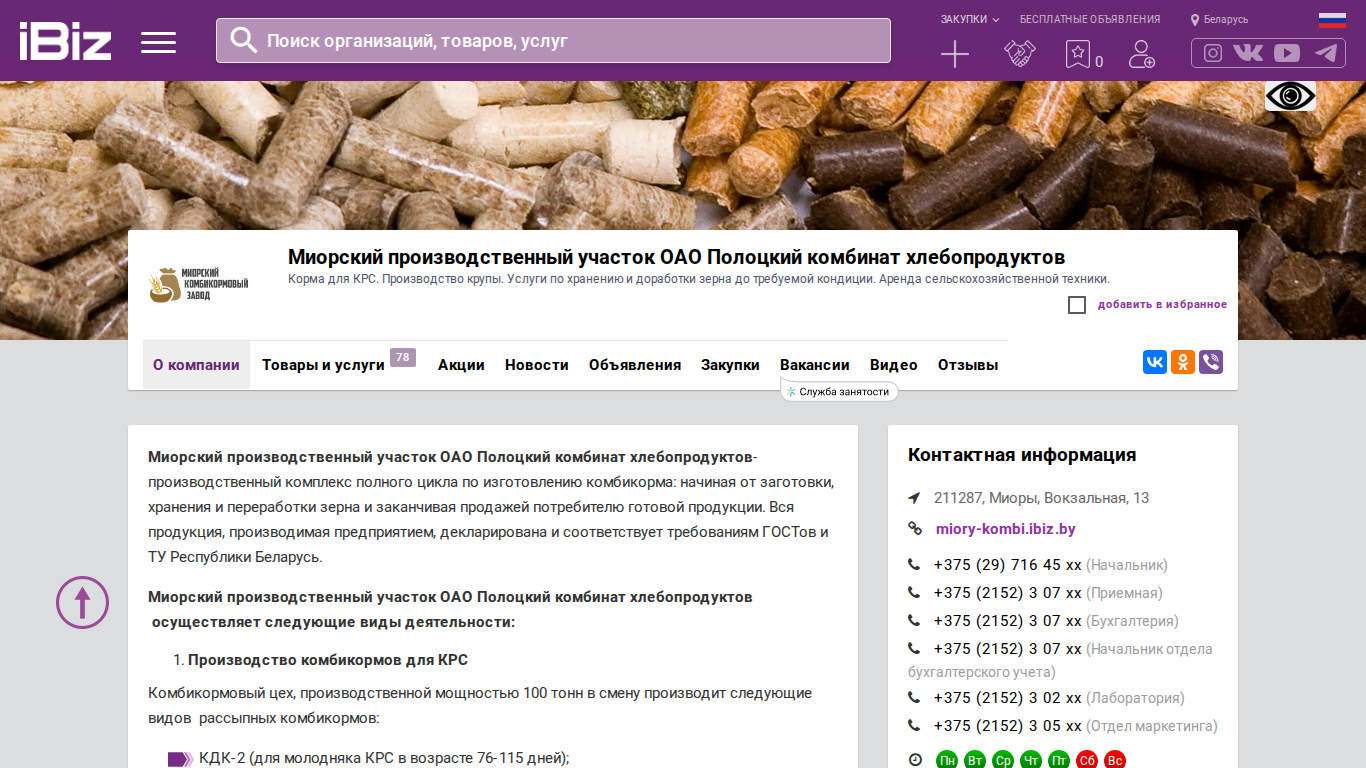1366x768 pixels.
Task: Select Вт working day circle
Action: tap(975, 760)
